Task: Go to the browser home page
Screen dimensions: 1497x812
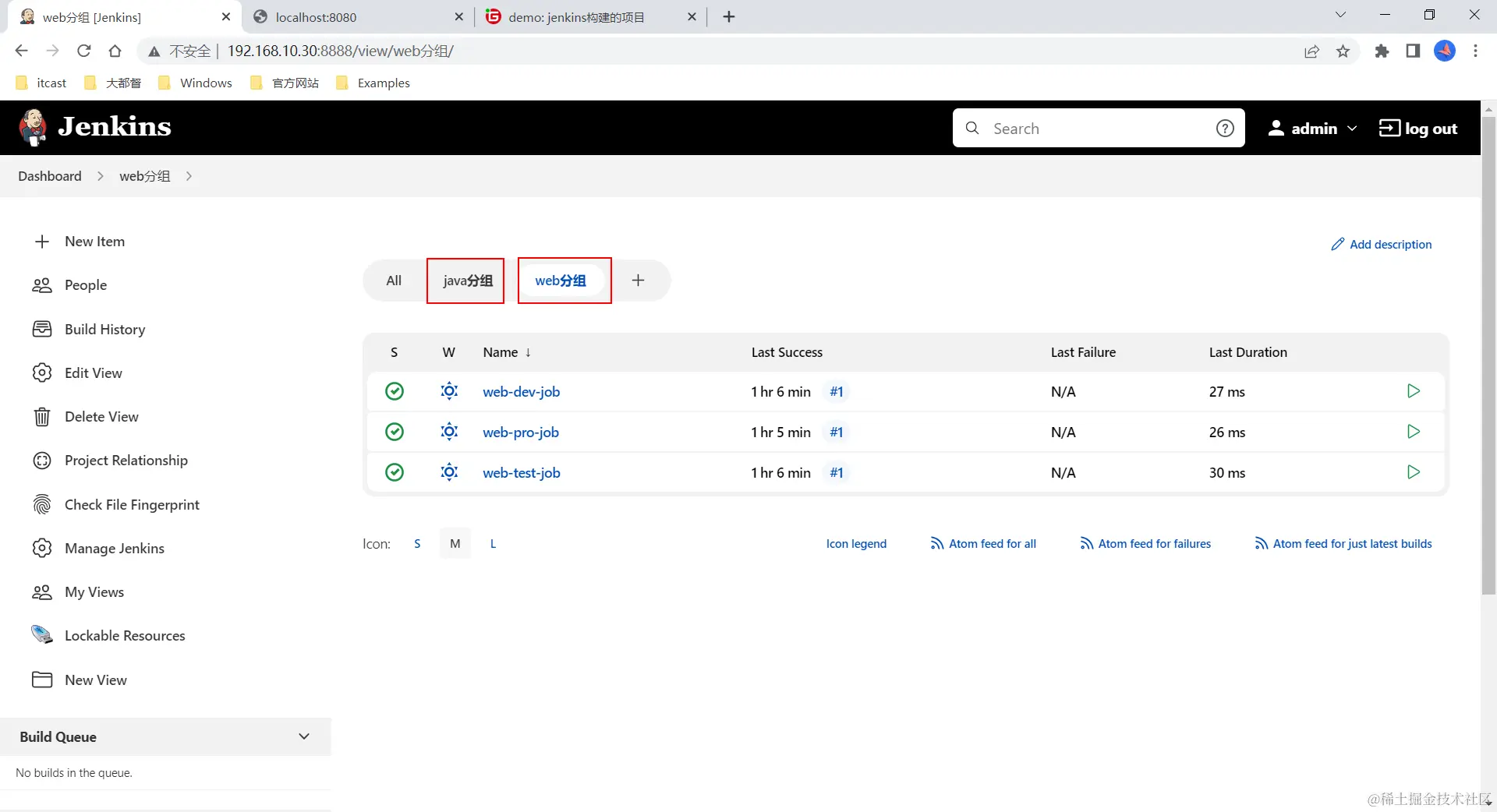Action: [x=115, y=51]
